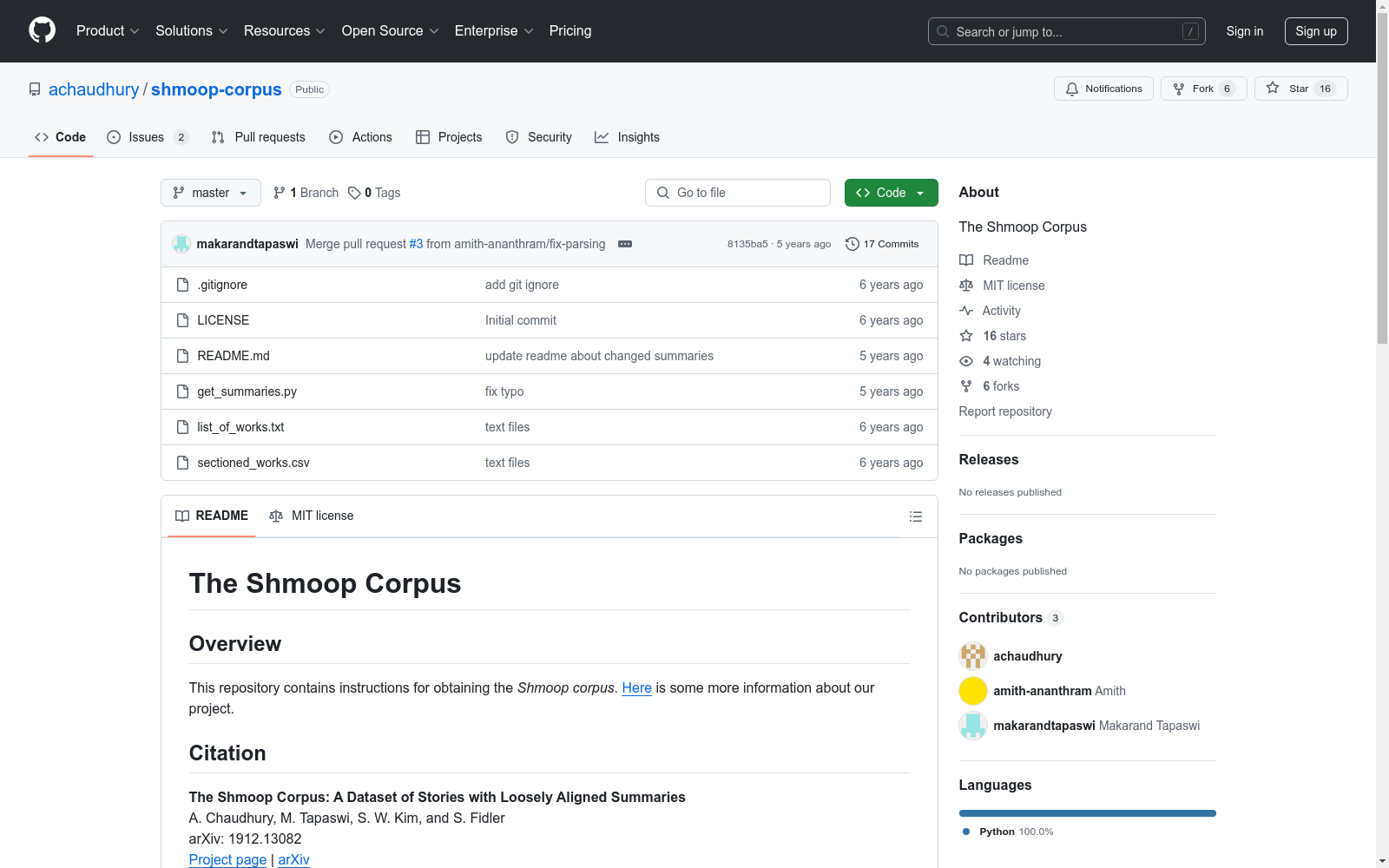The width and height of the screenshot is (1389, 868).
Task: View repository Activity
Action: point(990,311)
